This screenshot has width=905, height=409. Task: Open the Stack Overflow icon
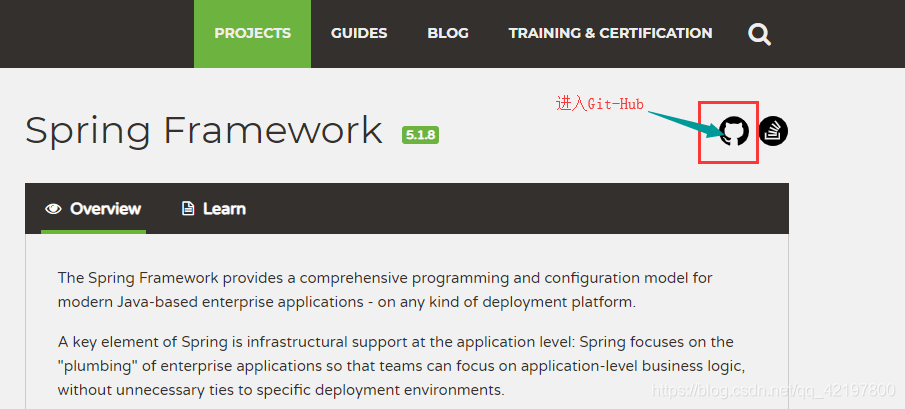point(773,132)
